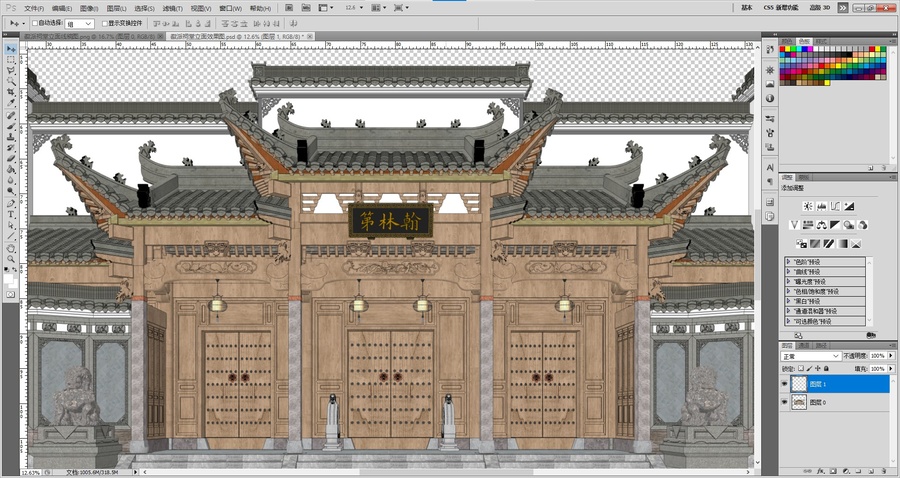Image resolution: width=900 pixels, height=478 pixels.
Task: Select the Blur tool
Action: point(11,180)
